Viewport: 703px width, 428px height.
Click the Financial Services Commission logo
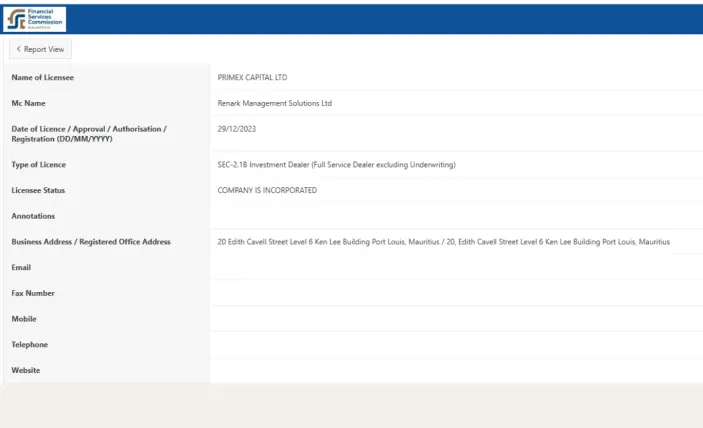coord(35,19)
